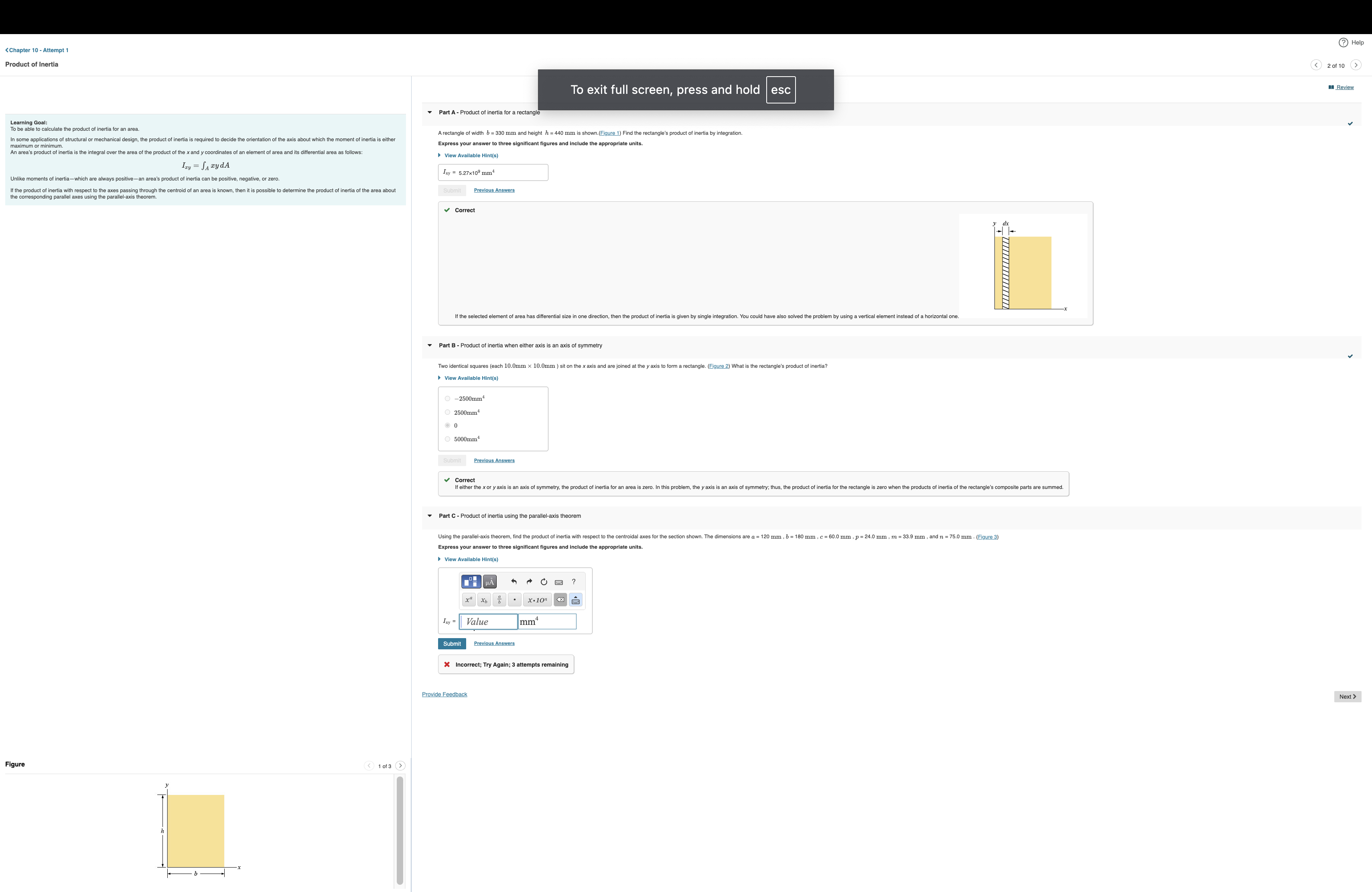Click the reset circular arrow icon
The height and width of the screenshot is (892, 1372).
[x=544, y=582]
